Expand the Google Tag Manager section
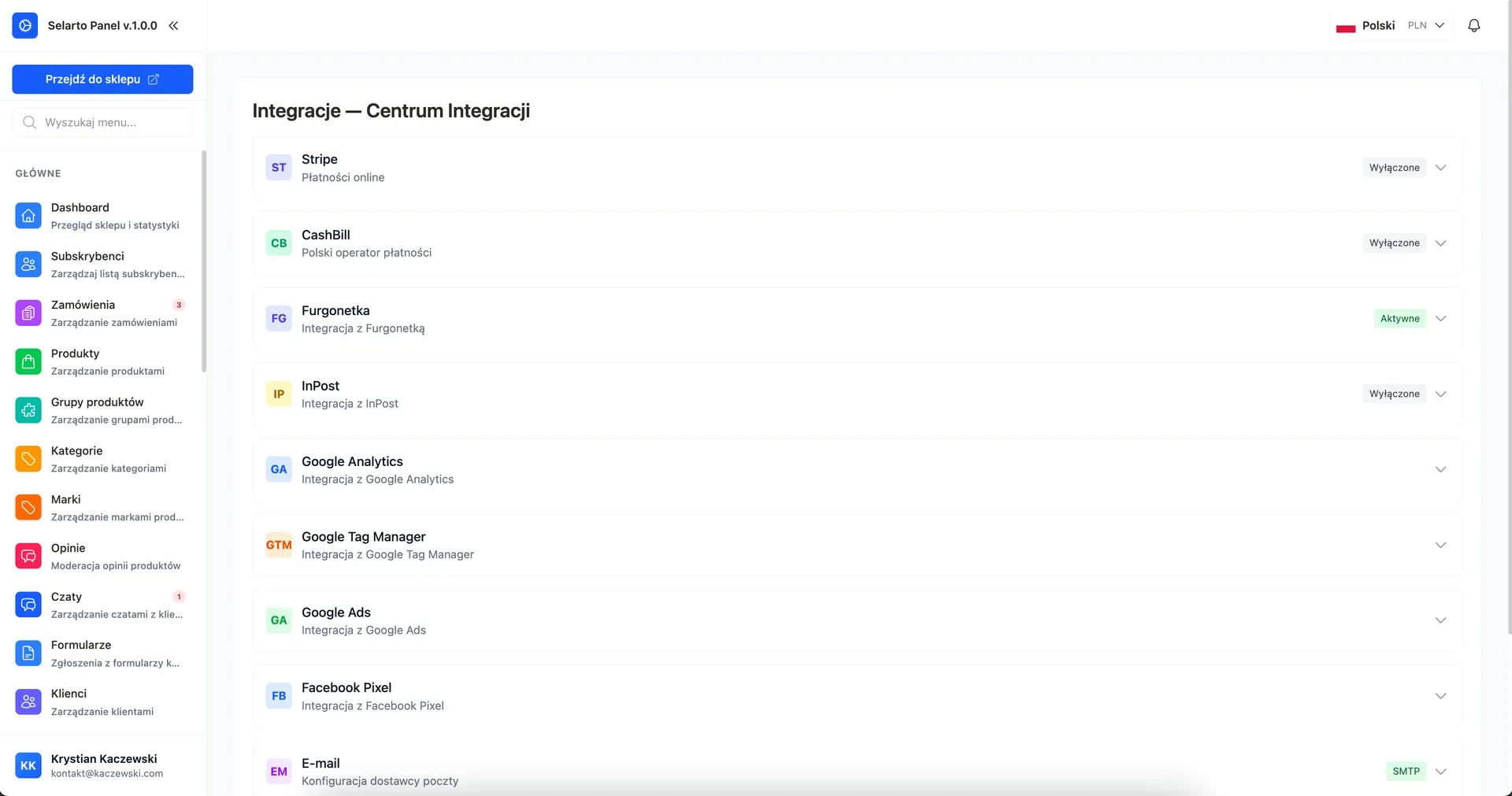 1440,545
